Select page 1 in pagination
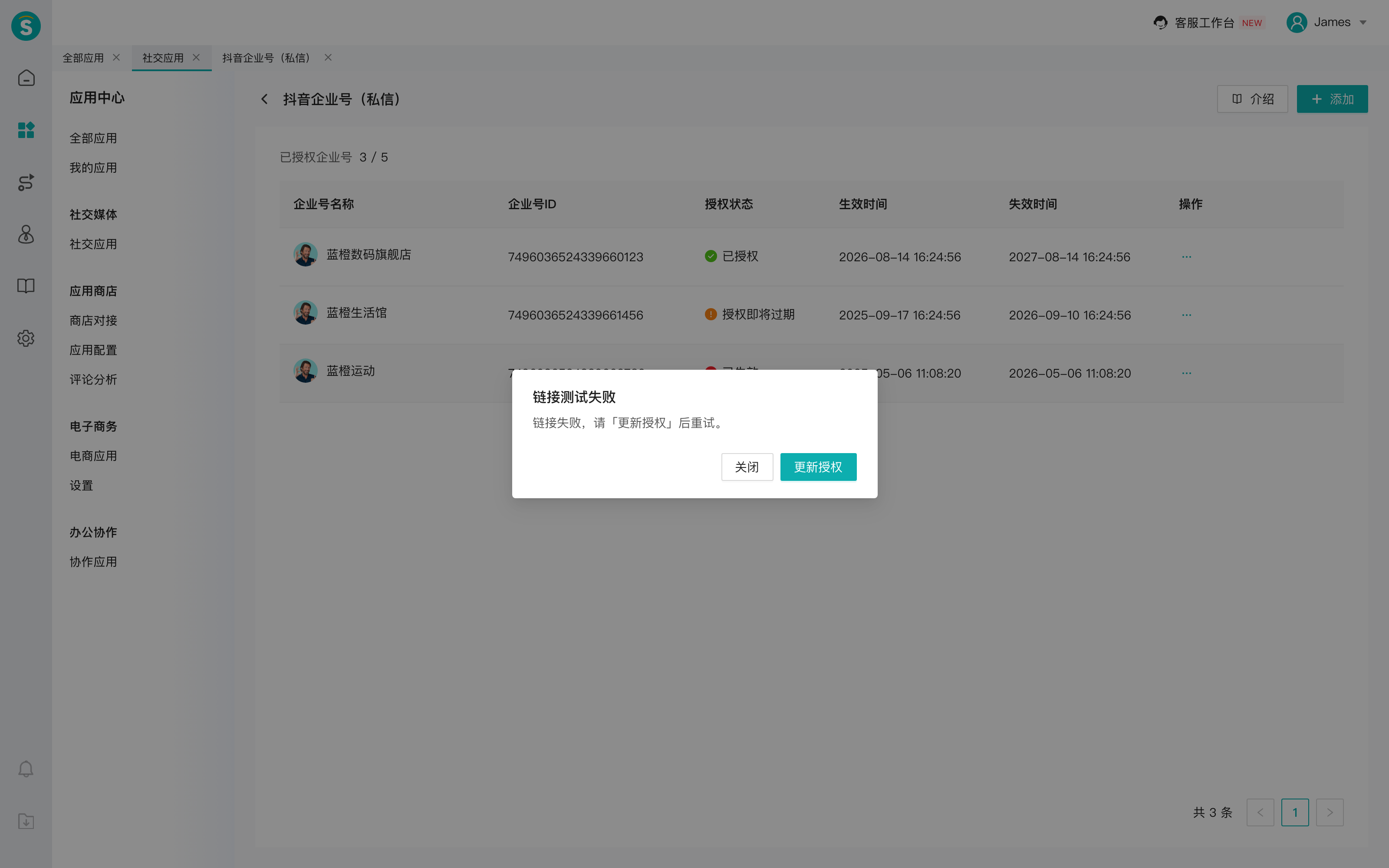 (x=1295, y=812)
